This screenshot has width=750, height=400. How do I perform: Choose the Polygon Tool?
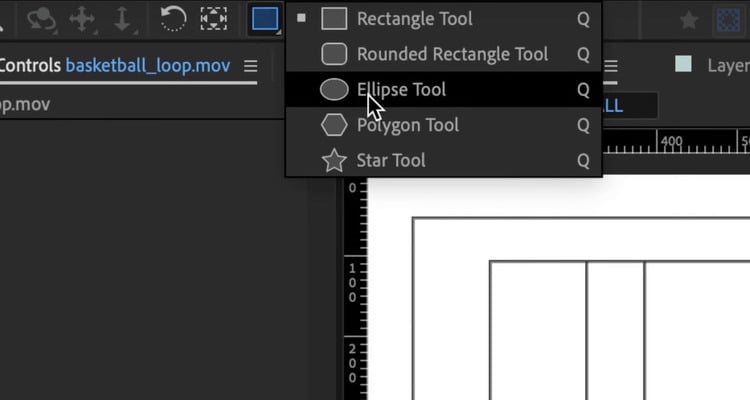[443, 125]
